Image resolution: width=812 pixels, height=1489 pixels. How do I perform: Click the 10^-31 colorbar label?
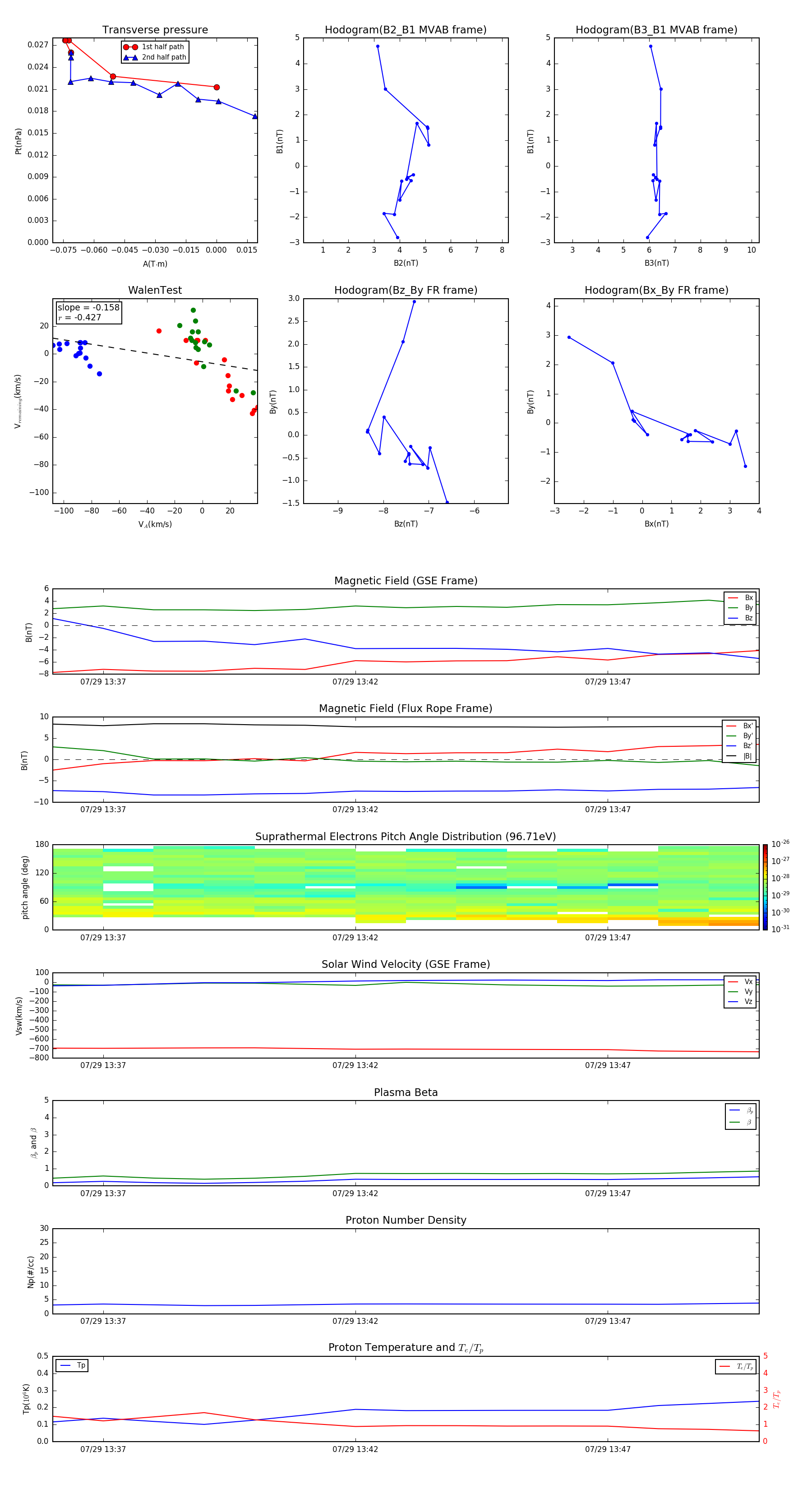(x=780, y=929)
